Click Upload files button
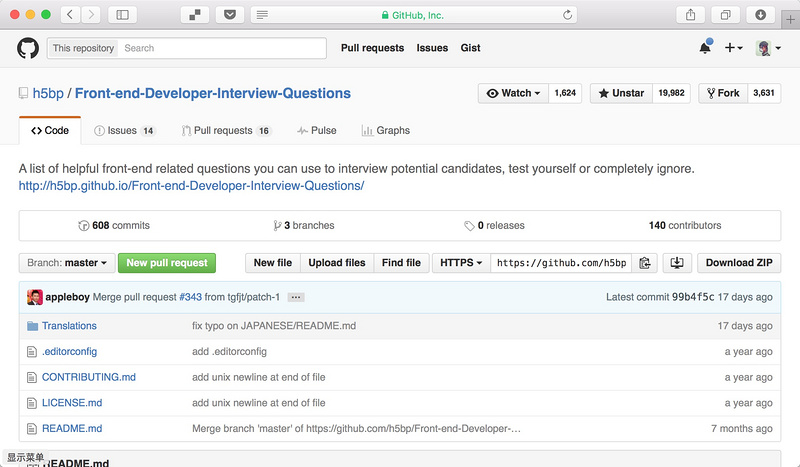This screenshot has width=800, height=467. tap(337, 263)
